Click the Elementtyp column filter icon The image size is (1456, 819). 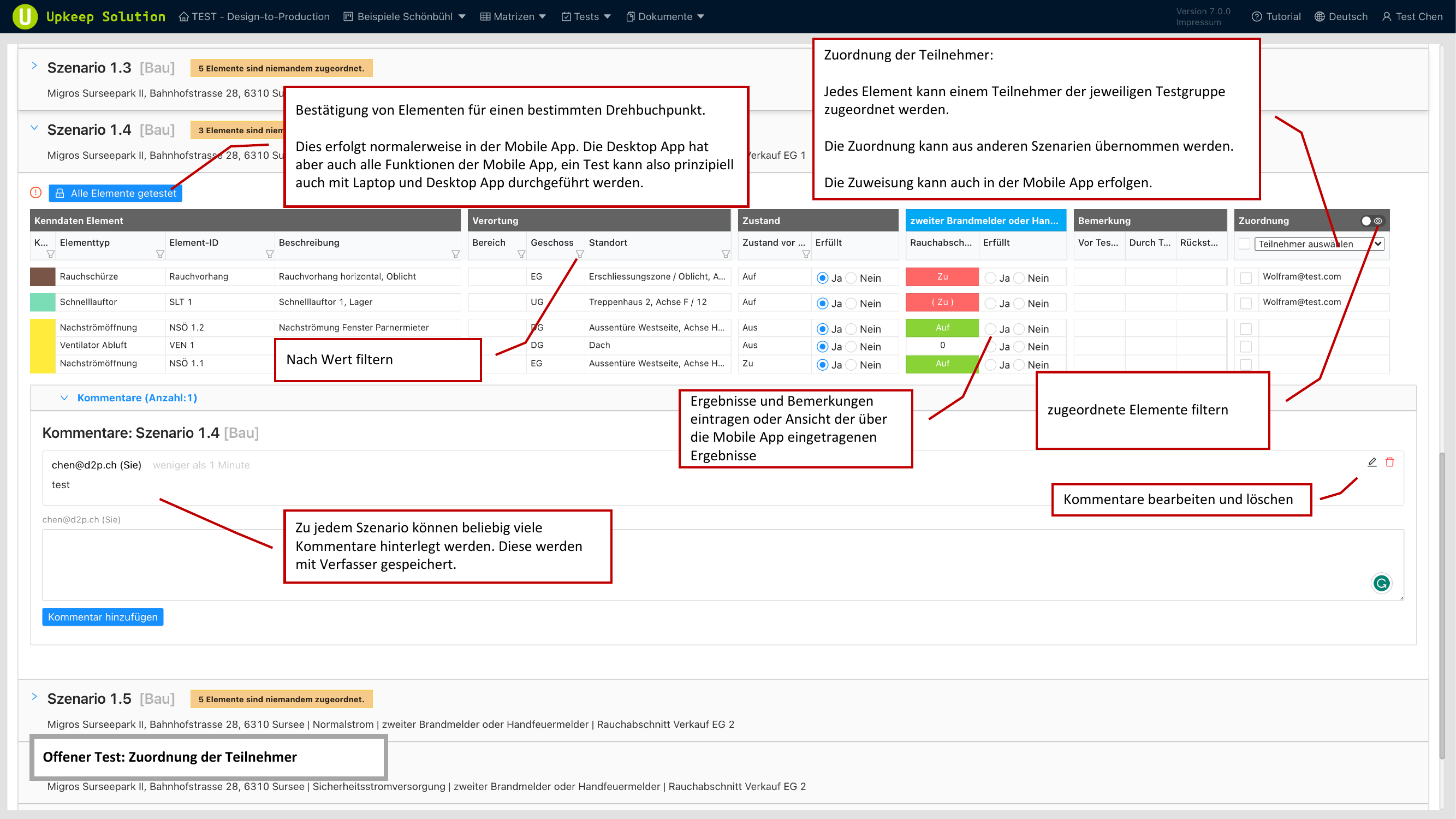(x=160, y=254)
